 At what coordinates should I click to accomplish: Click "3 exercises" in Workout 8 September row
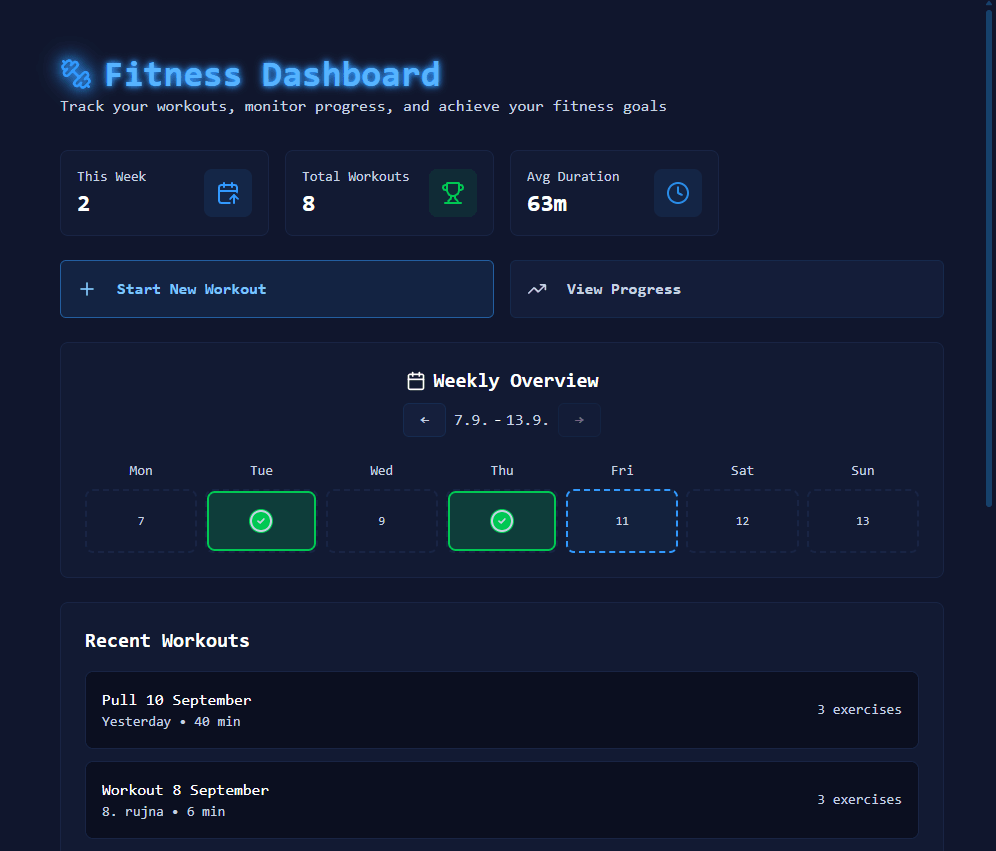[859, 800]
